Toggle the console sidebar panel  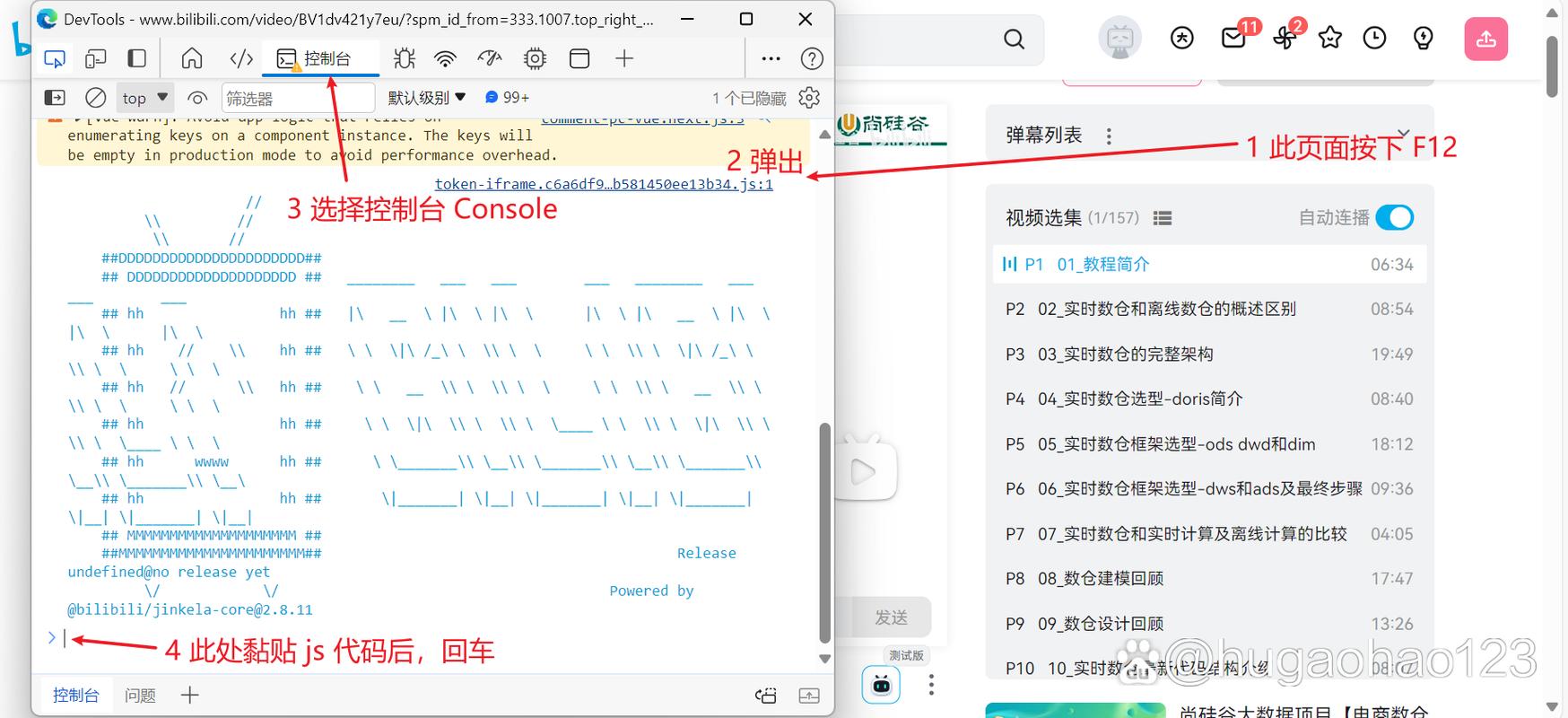[55, 98]
